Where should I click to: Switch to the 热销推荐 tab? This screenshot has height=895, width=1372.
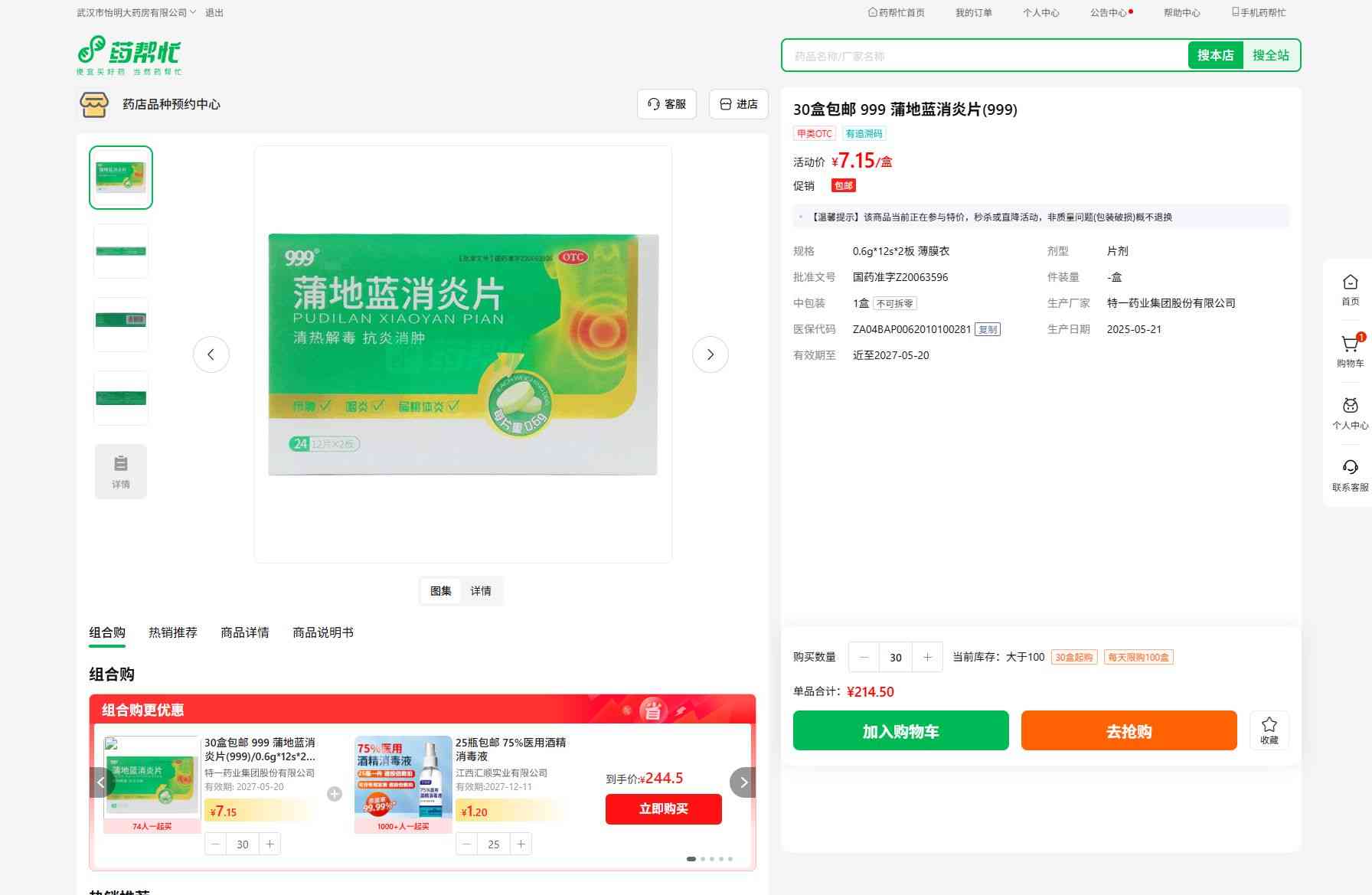pyautogui.click(x=172, y=632)
